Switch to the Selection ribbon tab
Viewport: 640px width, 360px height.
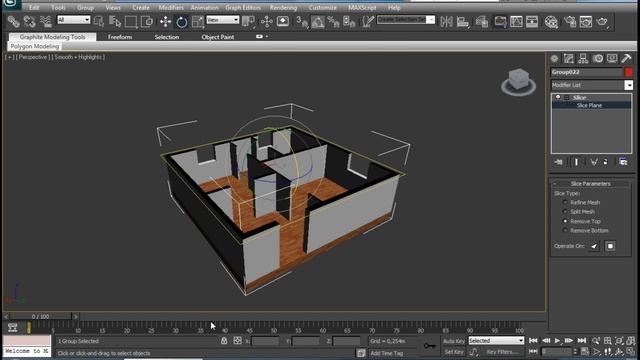point(167,37)
